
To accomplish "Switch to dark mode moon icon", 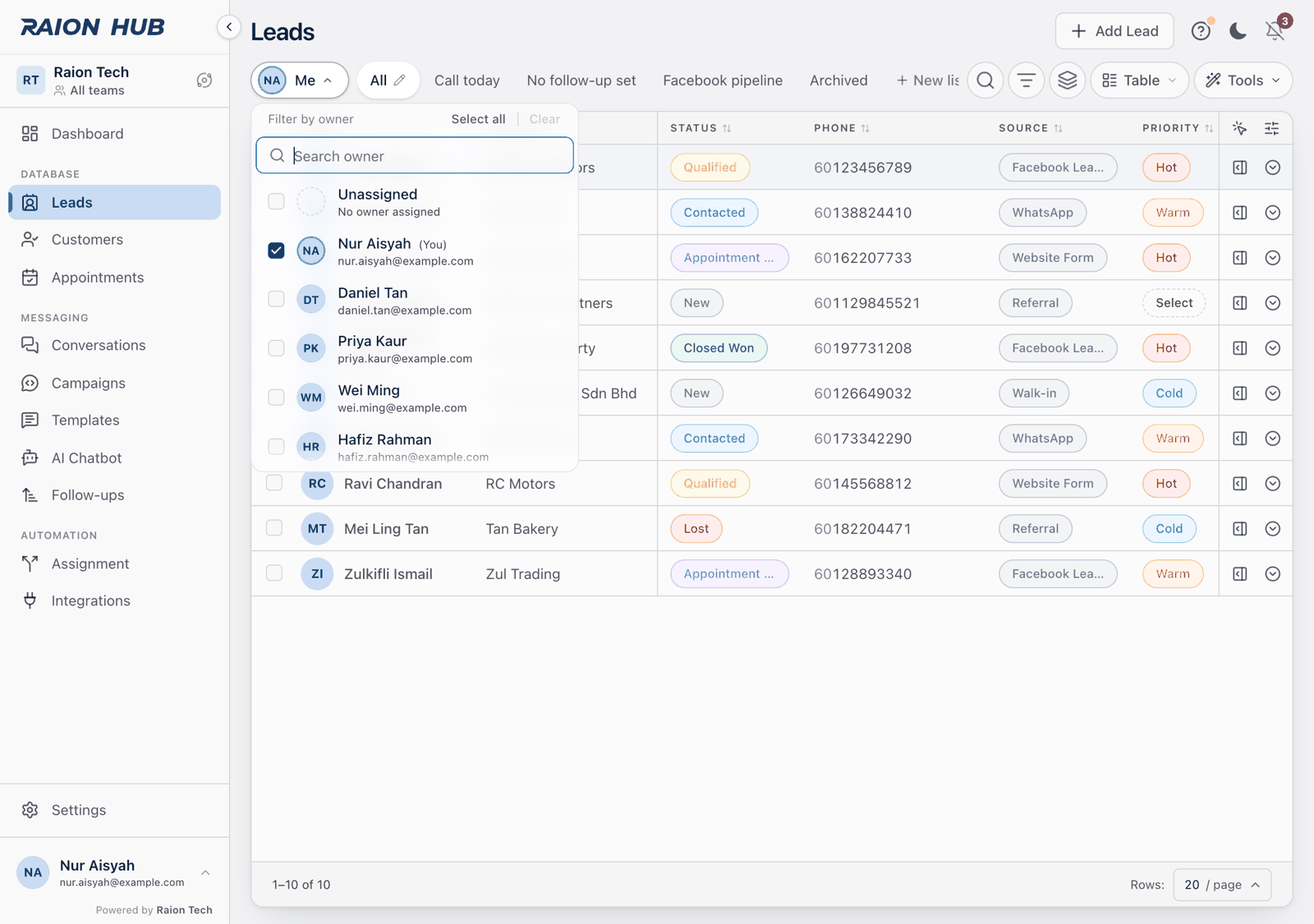I will click(1238, 31).
